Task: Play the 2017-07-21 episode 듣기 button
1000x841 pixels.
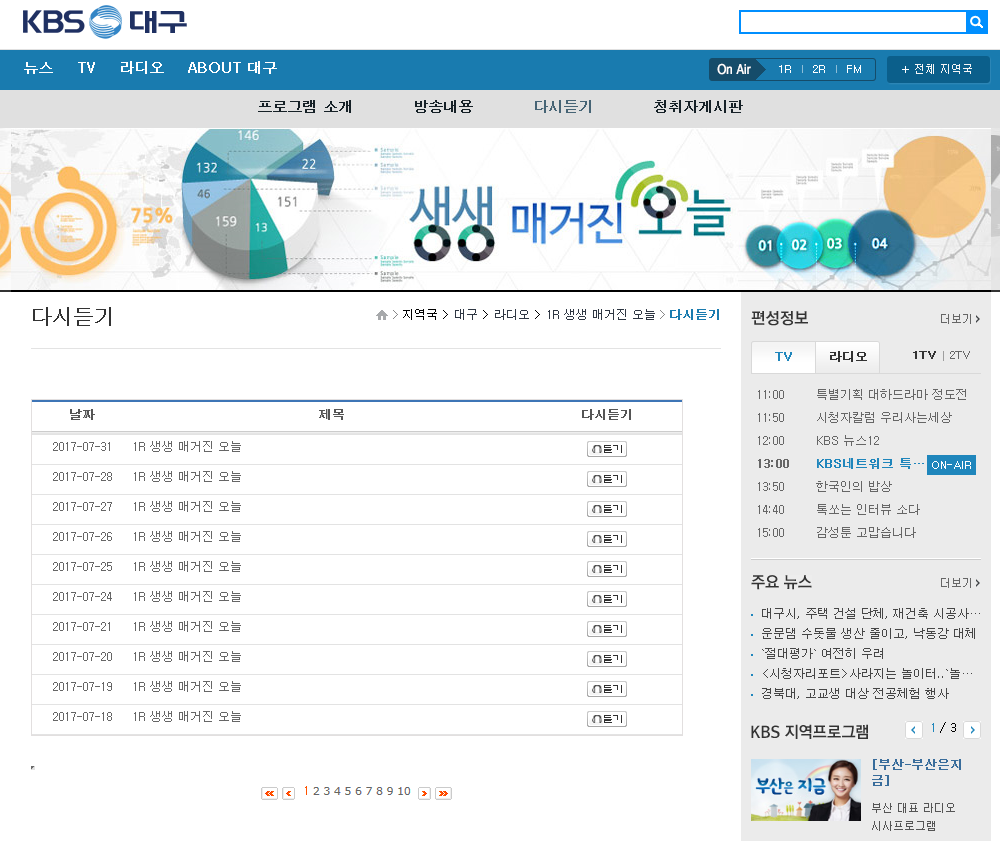Action: 607,629
